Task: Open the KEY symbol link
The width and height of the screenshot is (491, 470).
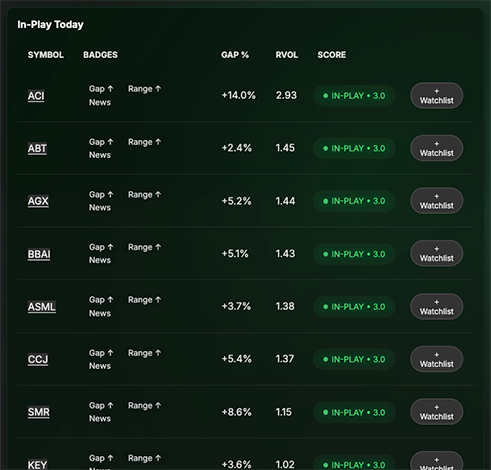Action: tap(37, 465)
